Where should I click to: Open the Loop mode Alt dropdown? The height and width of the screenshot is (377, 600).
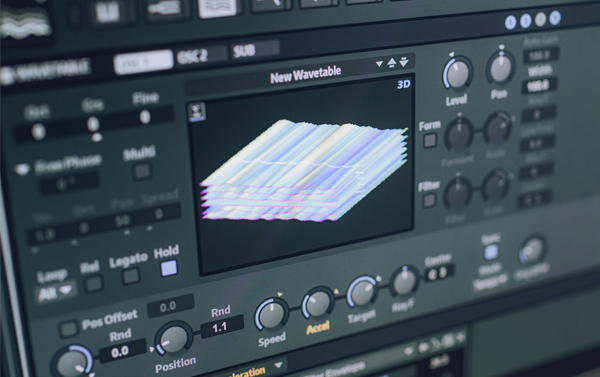click(55, 293)
